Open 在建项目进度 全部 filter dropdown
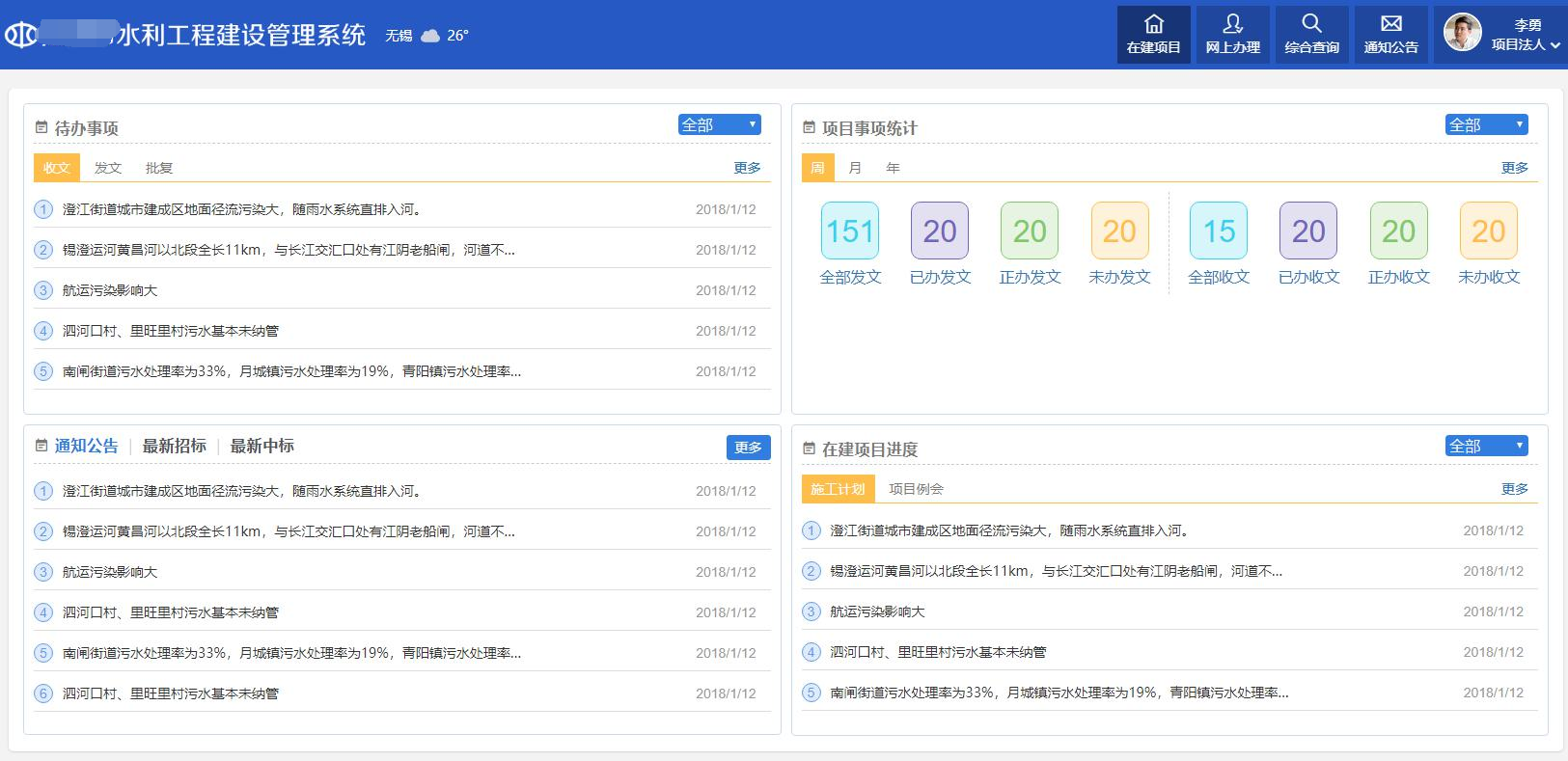1568x761 pixels. (1487, 446)
